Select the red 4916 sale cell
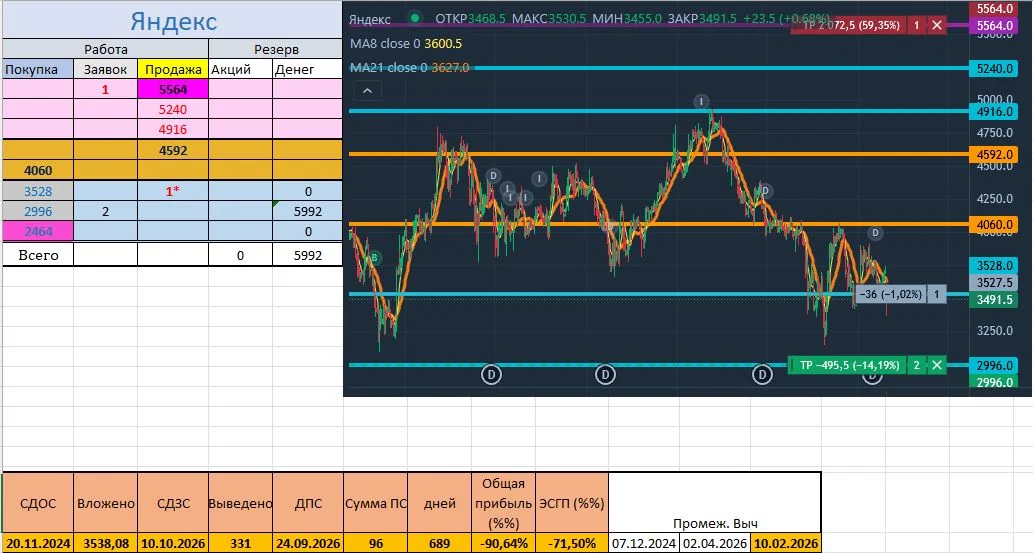Image resolution: width=1033 pixels, height=553 pixels. (173, 129)
